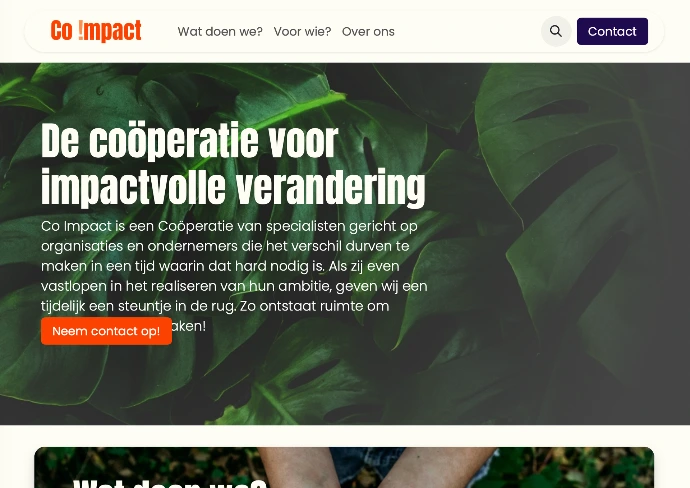Click the 'Neem contact op!' button
690x488 pixels.
106,331
